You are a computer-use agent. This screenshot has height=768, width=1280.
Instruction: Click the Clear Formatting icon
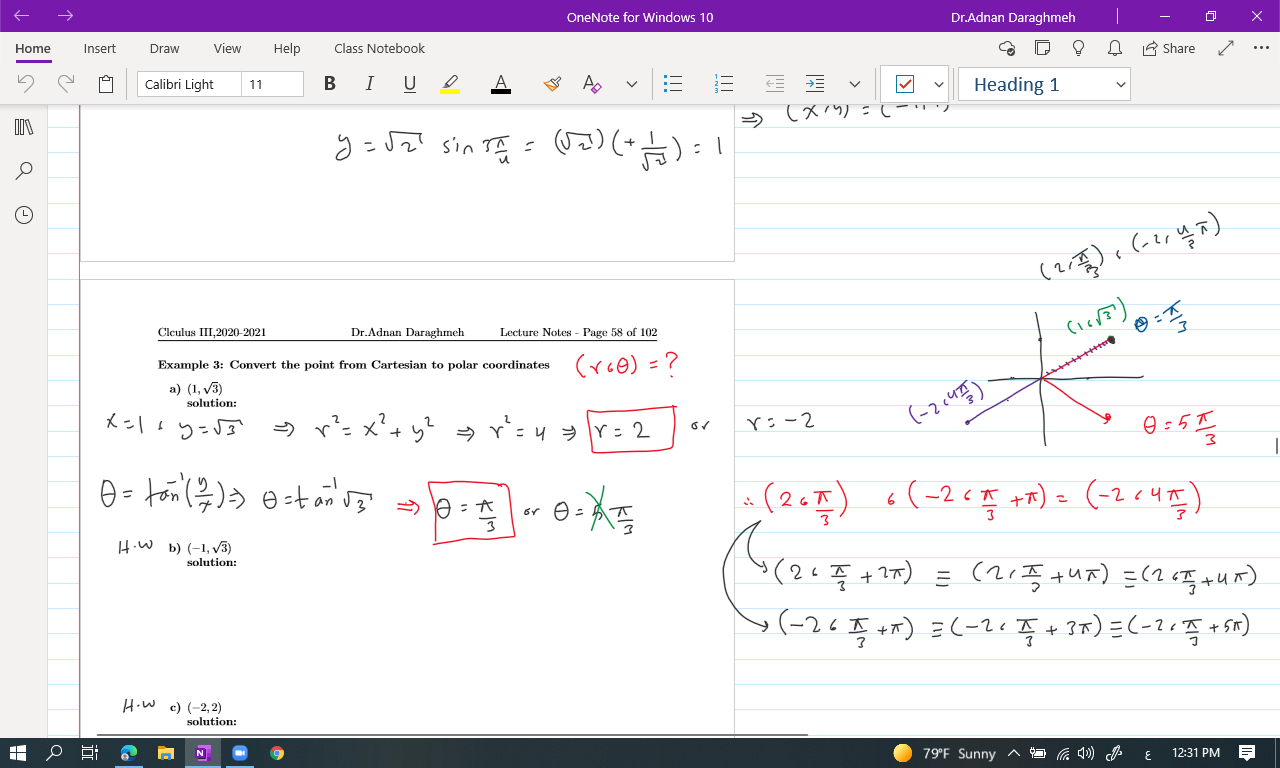pos(592,84)
